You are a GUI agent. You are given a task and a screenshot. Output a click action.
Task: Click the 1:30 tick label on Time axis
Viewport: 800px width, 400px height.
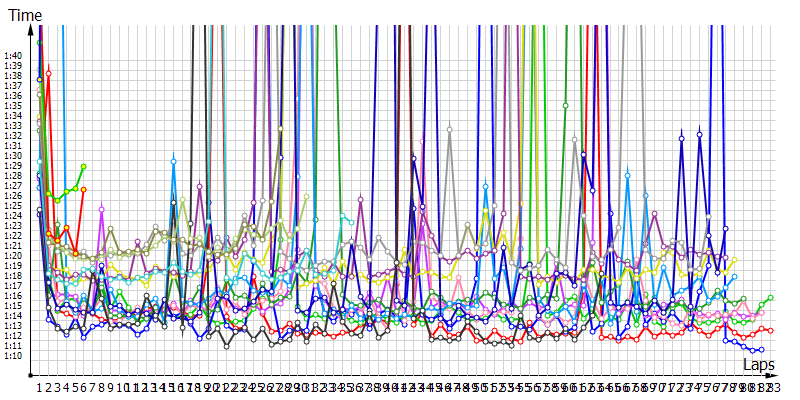pyautogui.click(x=12, y=156)
